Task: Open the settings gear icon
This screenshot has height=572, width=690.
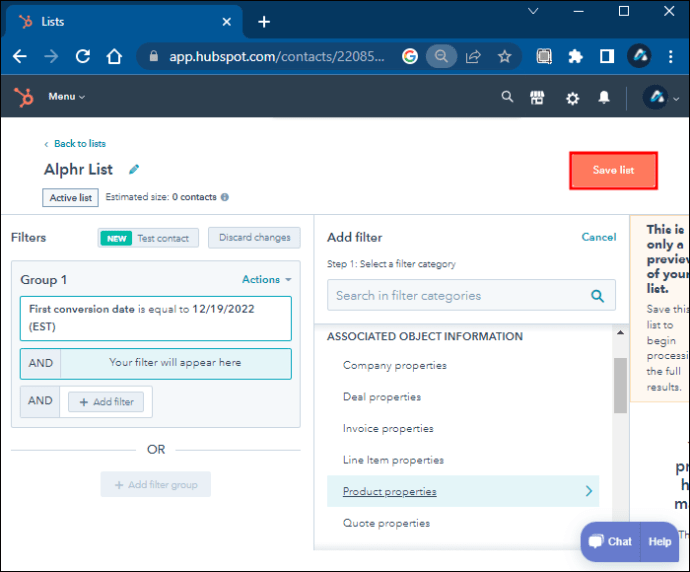Action: point(572,98)
